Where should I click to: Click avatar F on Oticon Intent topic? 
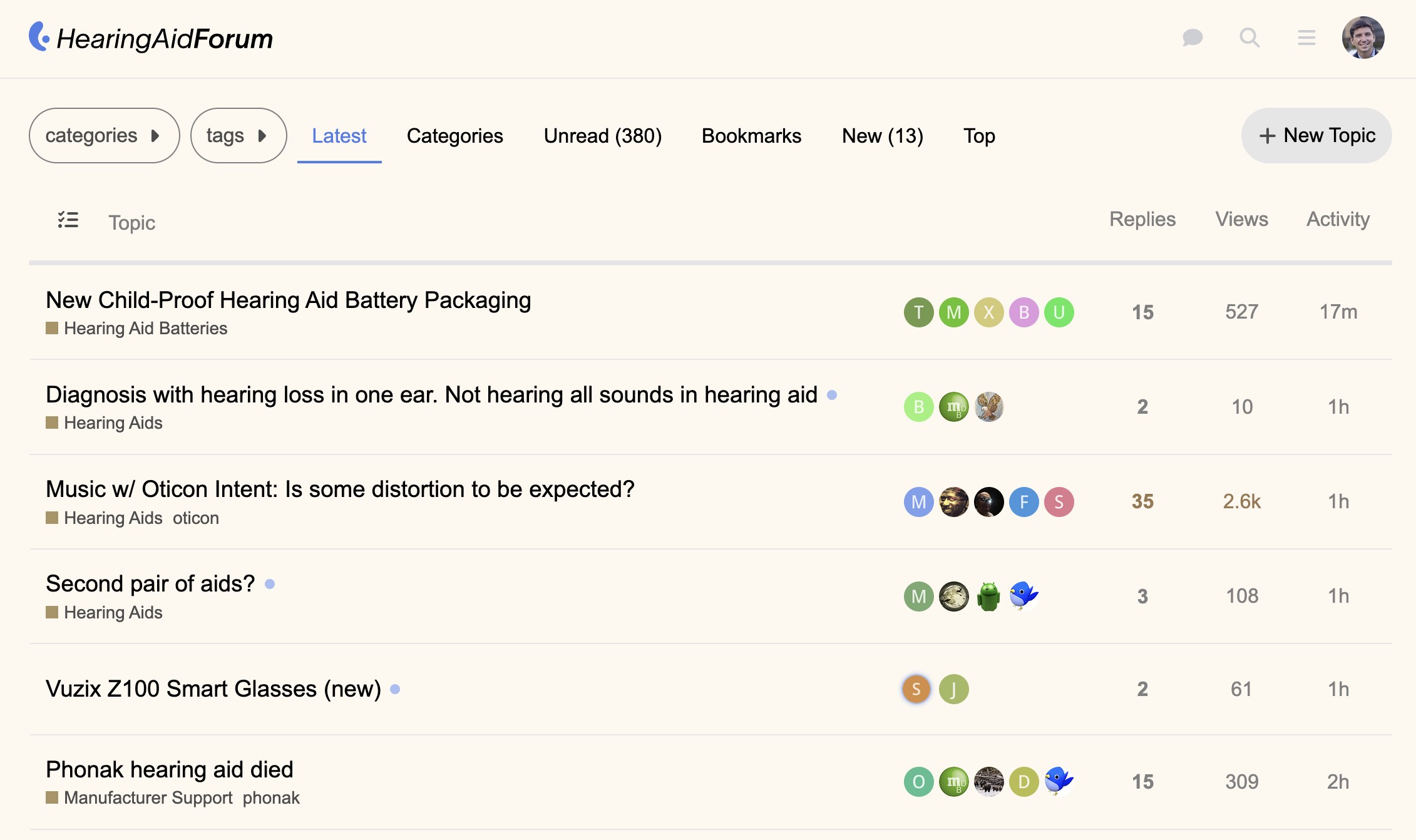click(1024, 502)
